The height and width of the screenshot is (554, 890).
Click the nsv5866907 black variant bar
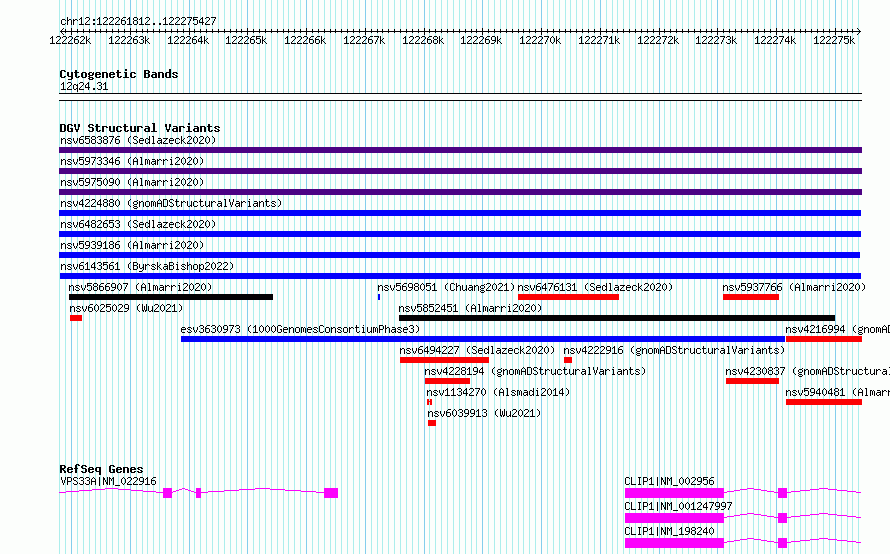tap(171, 297)
